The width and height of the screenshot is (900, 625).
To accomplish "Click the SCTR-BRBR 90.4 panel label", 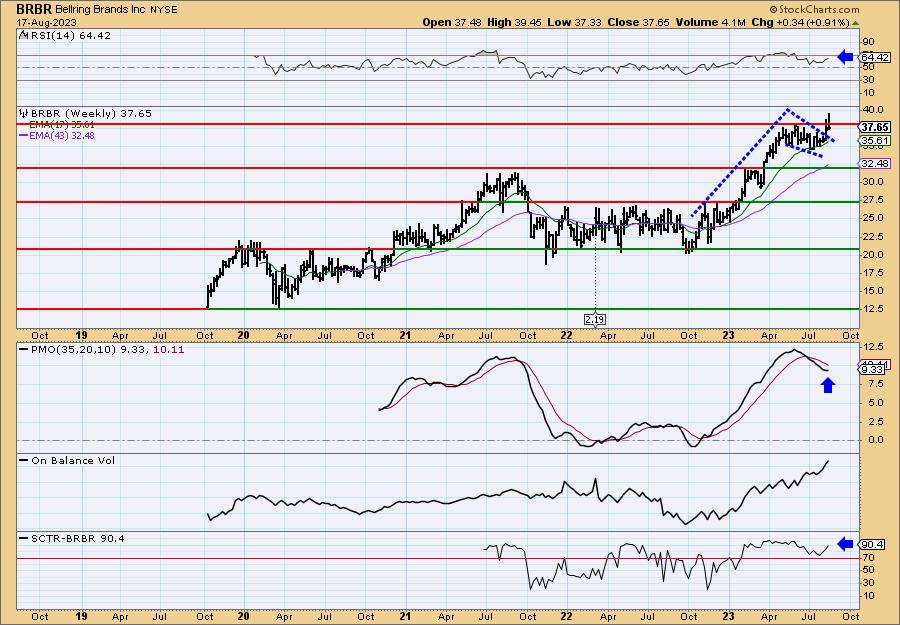I will [78, 538].
